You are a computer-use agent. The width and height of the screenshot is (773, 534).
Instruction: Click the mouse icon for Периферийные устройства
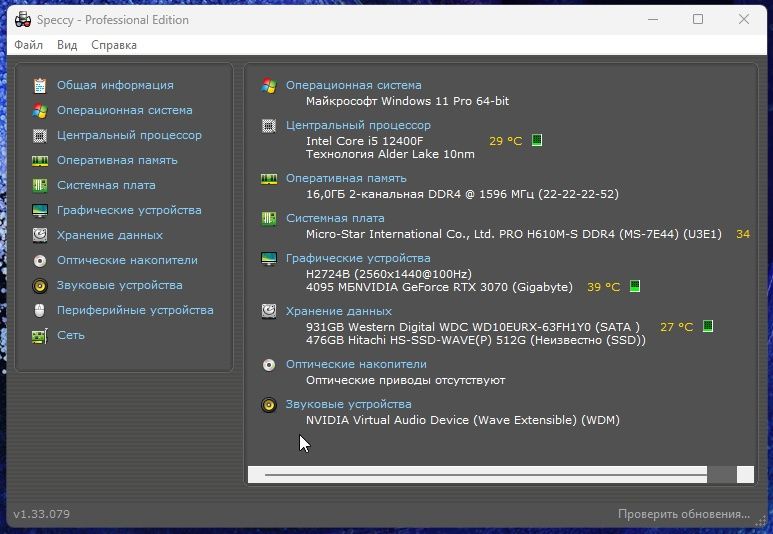[x=40, y=310]
